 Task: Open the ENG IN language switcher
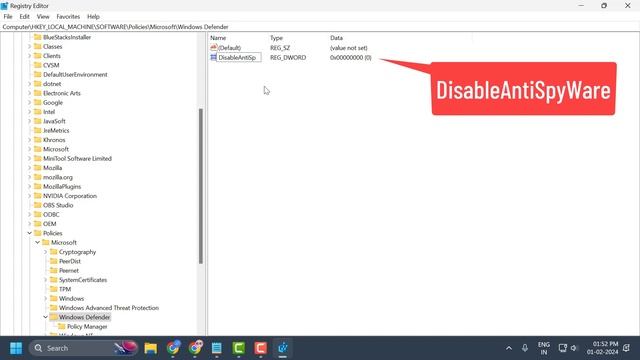tap(544, 348)
